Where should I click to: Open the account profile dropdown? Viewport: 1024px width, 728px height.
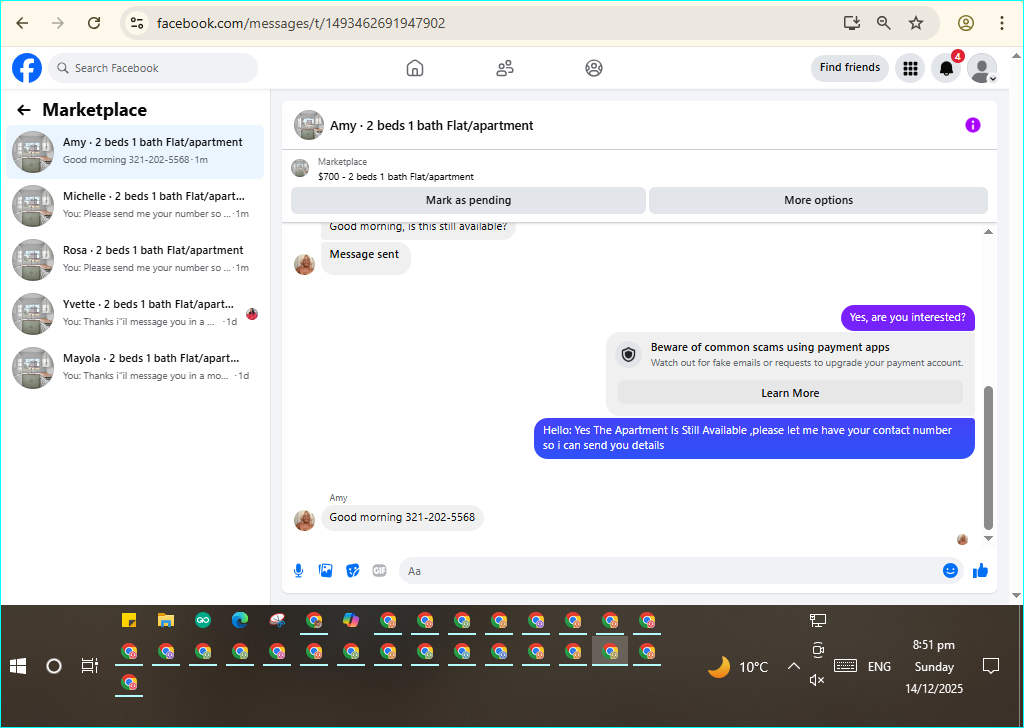point(982,68)
